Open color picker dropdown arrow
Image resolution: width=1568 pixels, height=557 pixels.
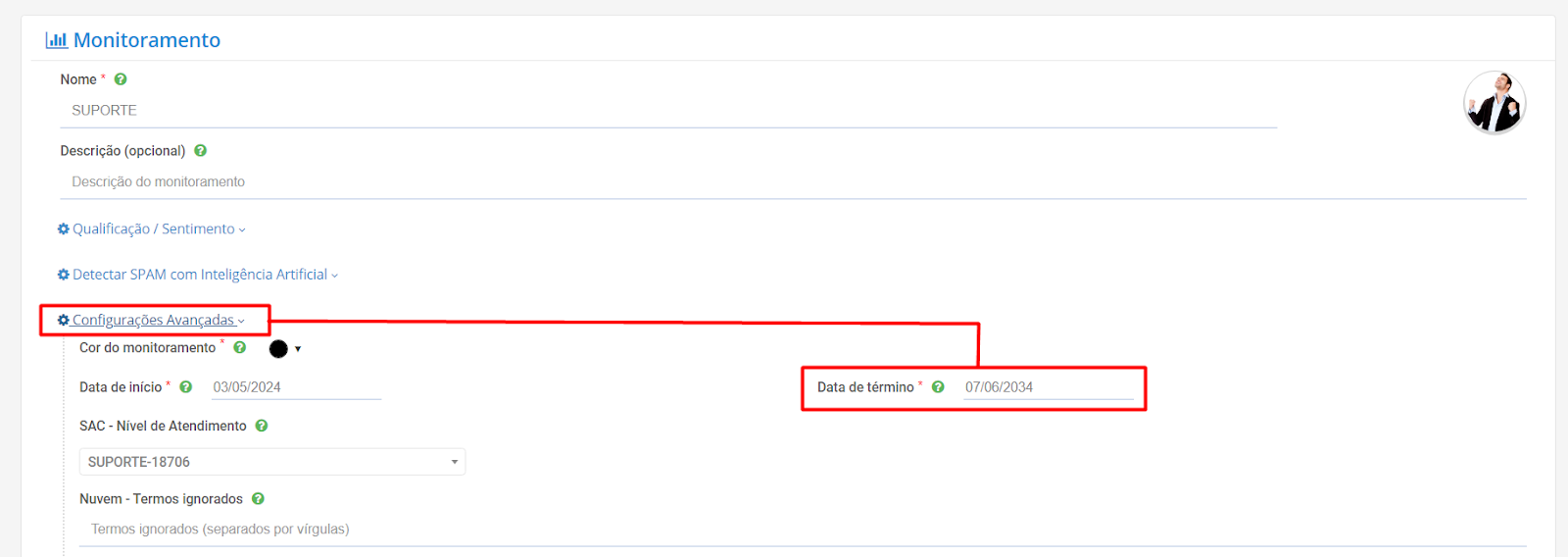(298, 349)
